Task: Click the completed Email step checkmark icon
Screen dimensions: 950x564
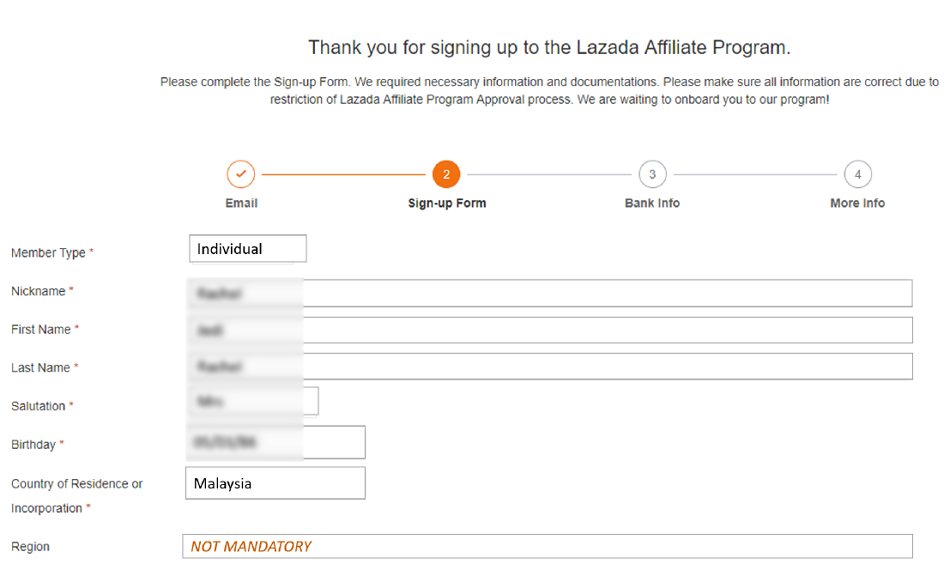Action: 241,174
